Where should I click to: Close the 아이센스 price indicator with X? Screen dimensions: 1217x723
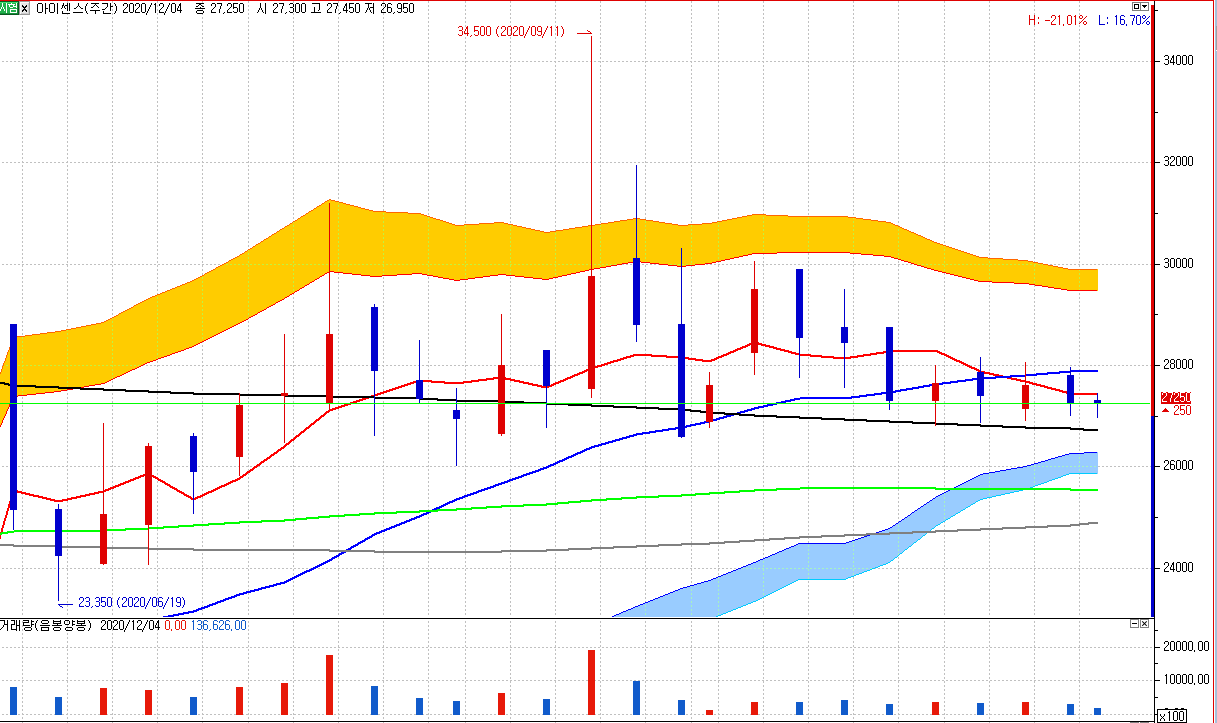coord(25,7)
